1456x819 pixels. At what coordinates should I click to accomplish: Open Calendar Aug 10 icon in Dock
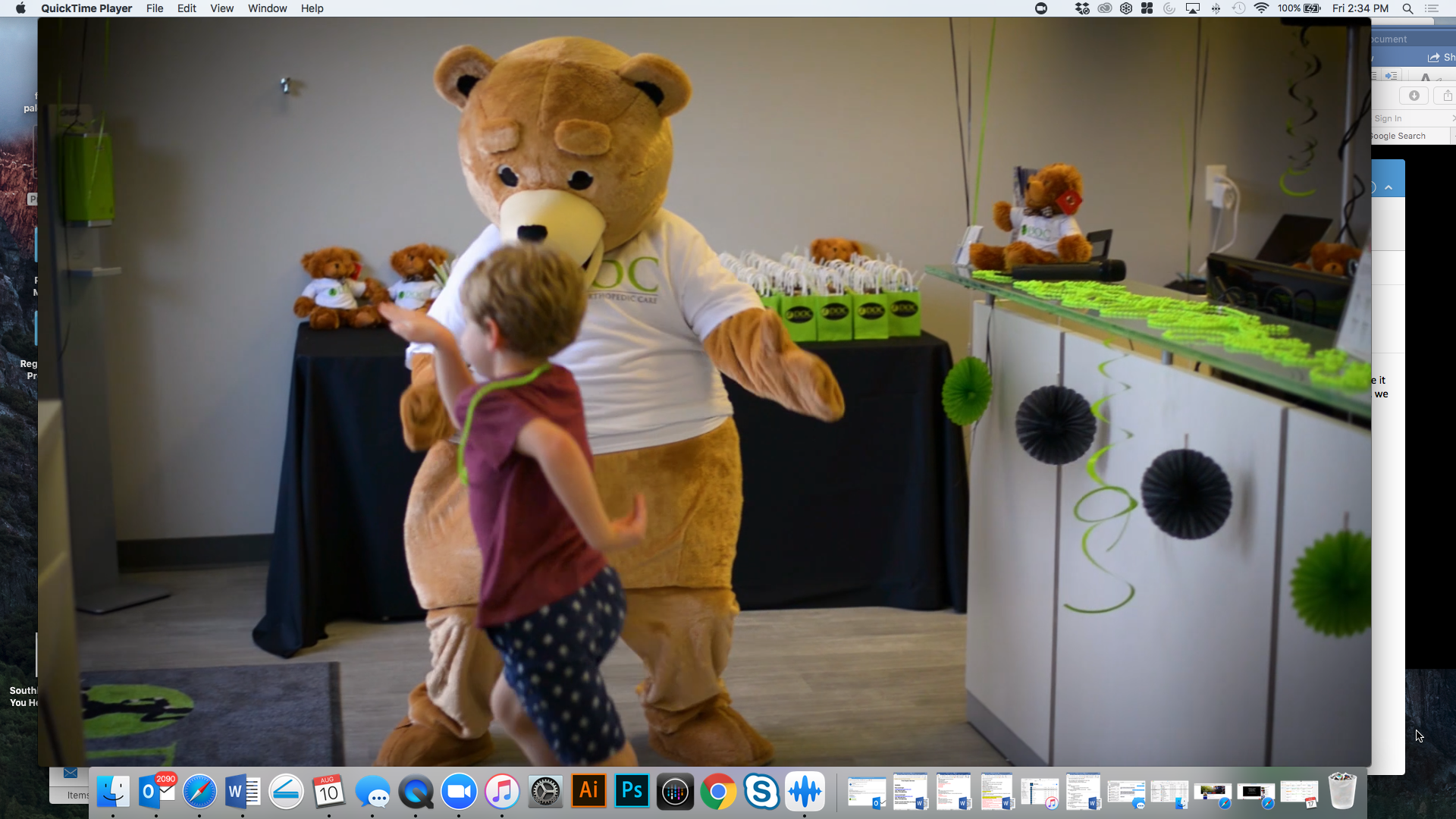pos(328,792)
